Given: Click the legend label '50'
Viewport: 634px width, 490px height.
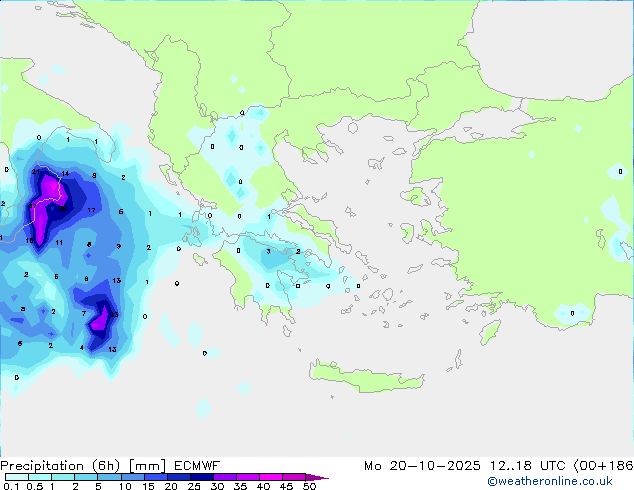Looking at the screenshot, I should (x=310, y=486).
